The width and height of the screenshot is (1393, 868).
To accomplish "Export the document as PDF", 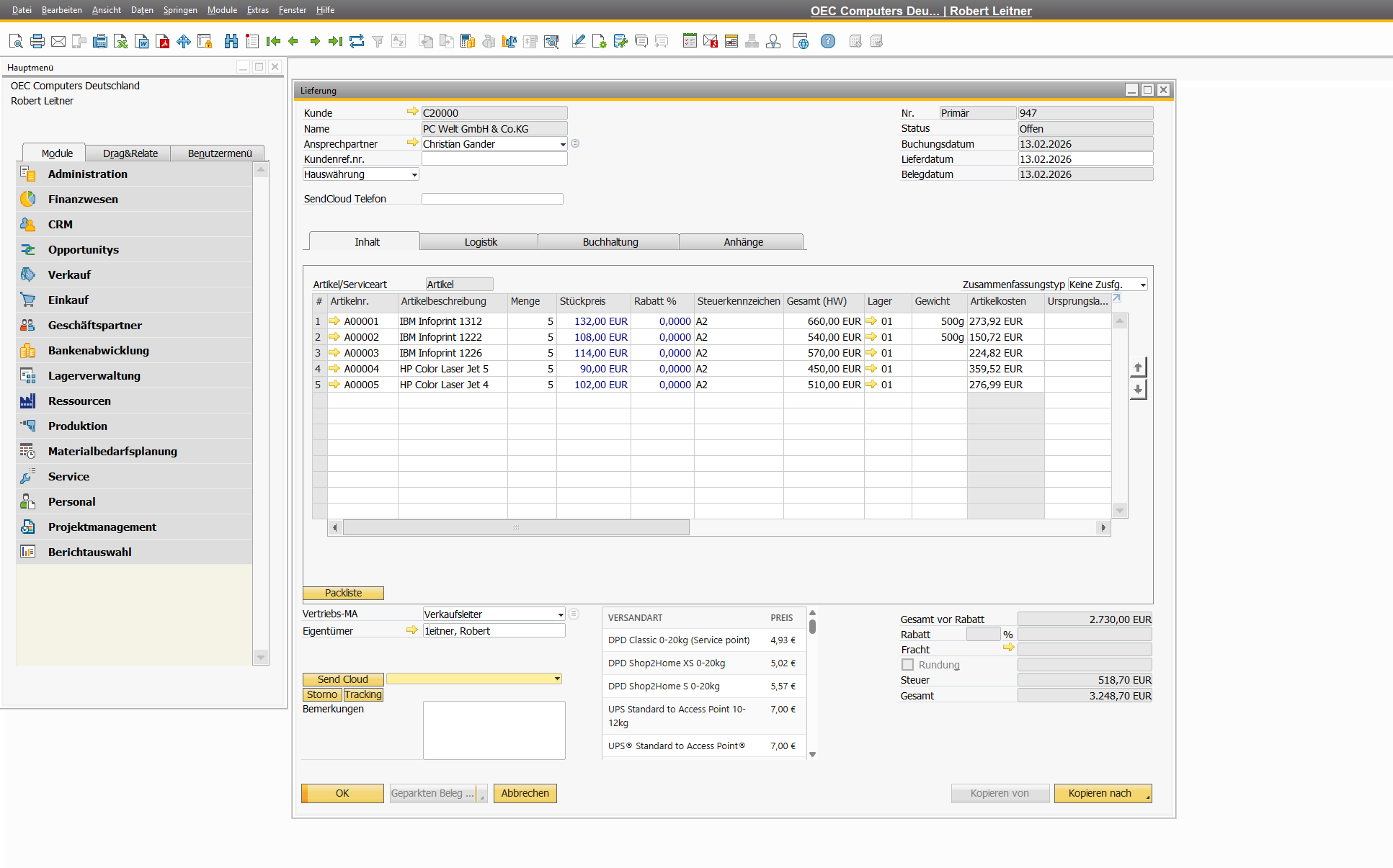I will [x=164, y=41].
